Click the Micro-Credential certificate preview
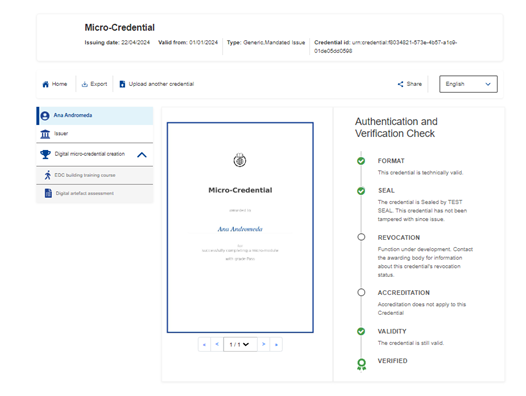 (x=240, y=228)
